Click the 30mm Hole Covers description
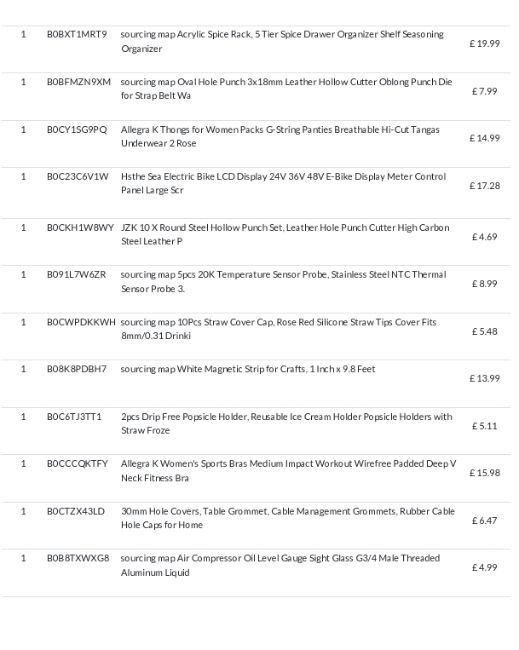Image resolution: width=519 pixels, height=650 pixels. pyautogui.click(x=288, y=518)
